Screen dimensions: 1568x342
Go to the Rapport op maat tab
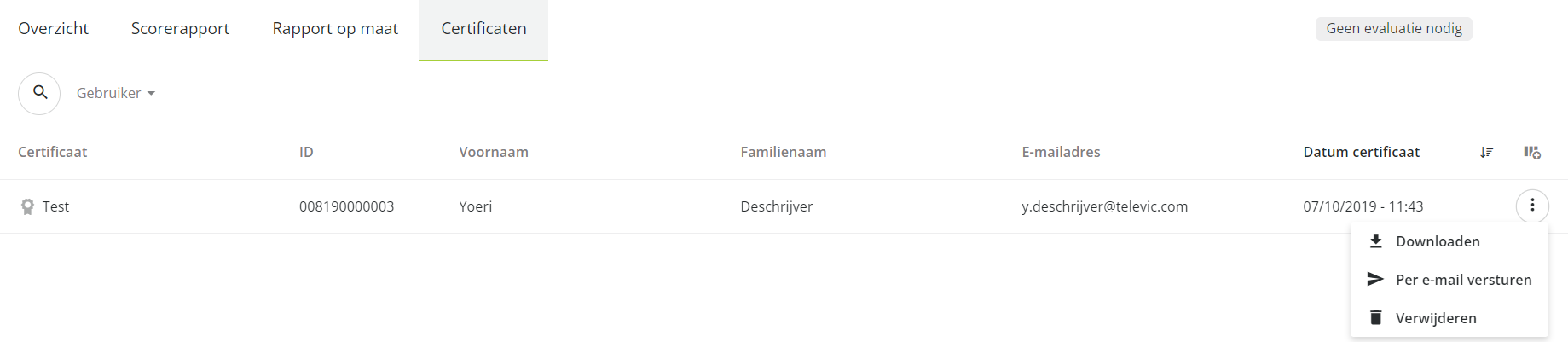pos(335,28)
